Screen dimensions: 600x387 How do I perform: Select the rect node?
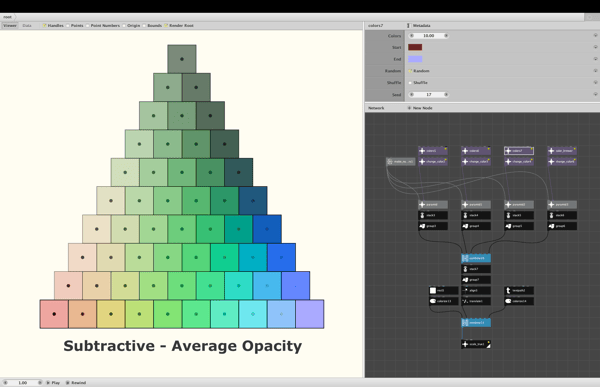443,291
